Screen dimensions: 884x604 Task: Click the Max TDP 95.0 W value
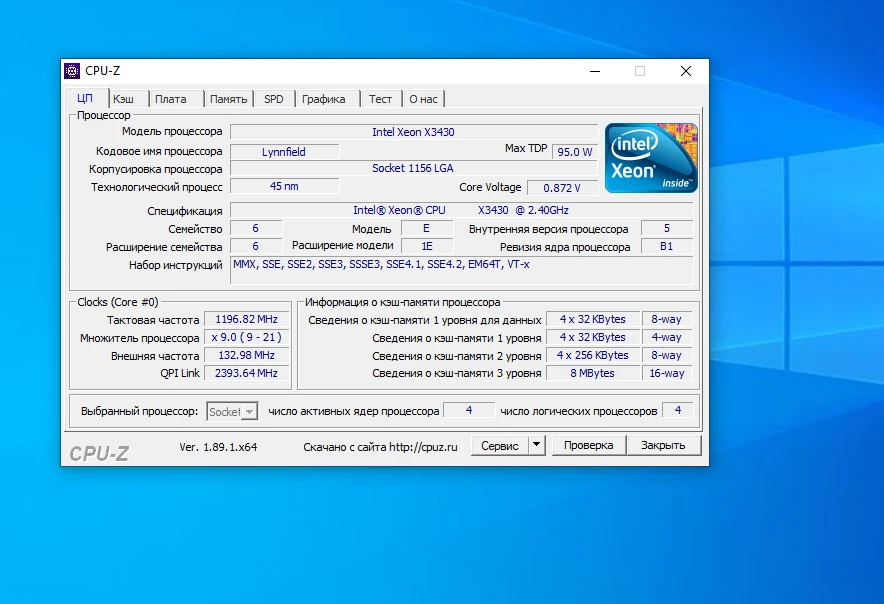pos(574,152)
